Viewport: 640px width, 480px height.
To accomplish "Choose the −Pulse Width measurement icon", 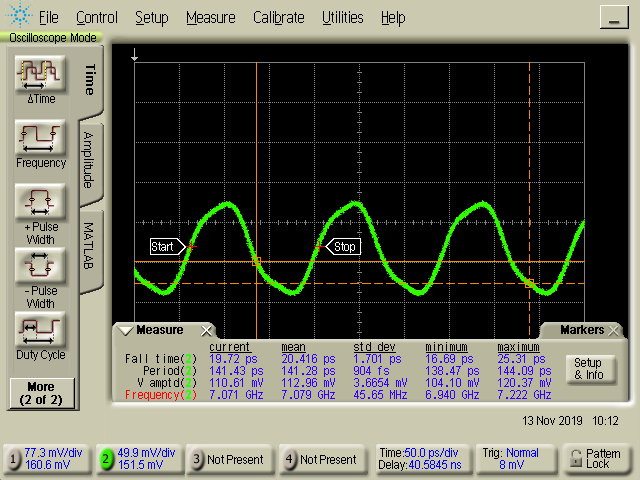I will pos(41,267).
